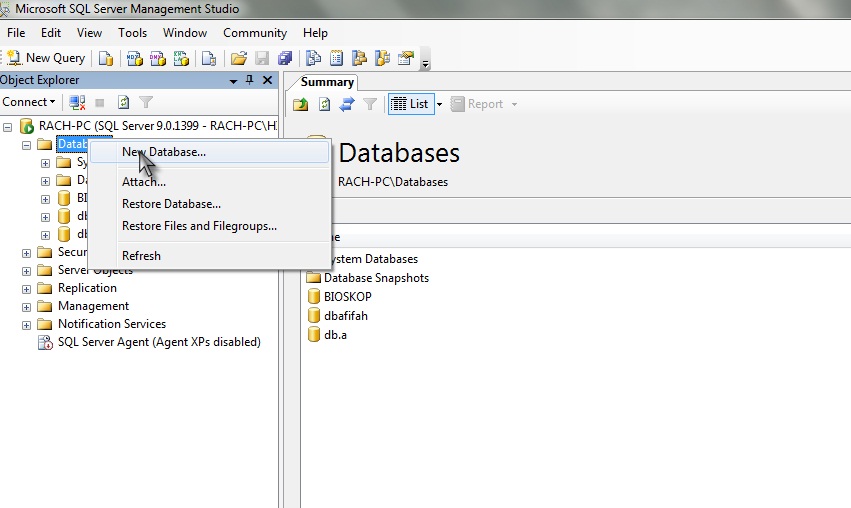Choose Restore Database... from context menu
The width and height of the screenshot is (851, 508).
(209, 204)
